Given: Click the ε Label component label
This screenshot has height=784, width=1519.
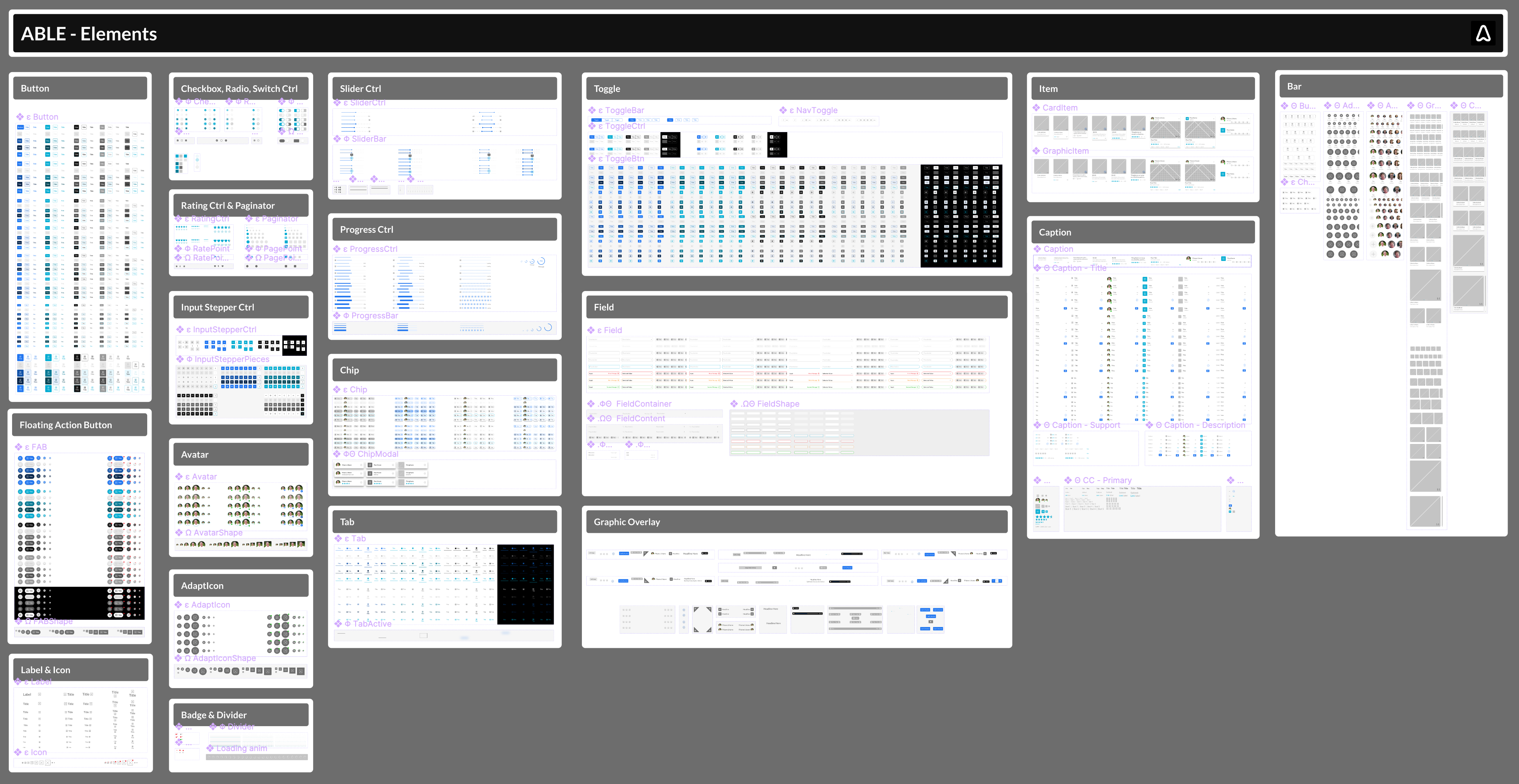Looking at the screenshot, I should pos(38,682).
